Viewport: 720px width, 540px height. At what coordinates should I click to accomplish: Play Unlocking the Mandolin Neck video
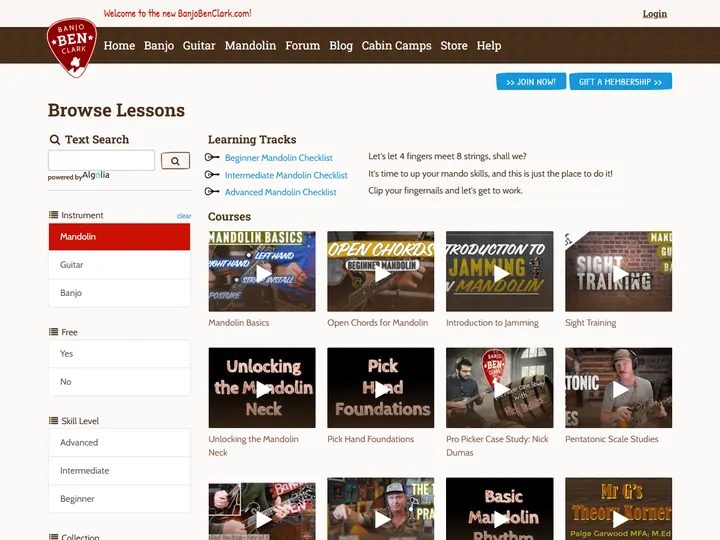pyautogui.click(x=262, y=388)
